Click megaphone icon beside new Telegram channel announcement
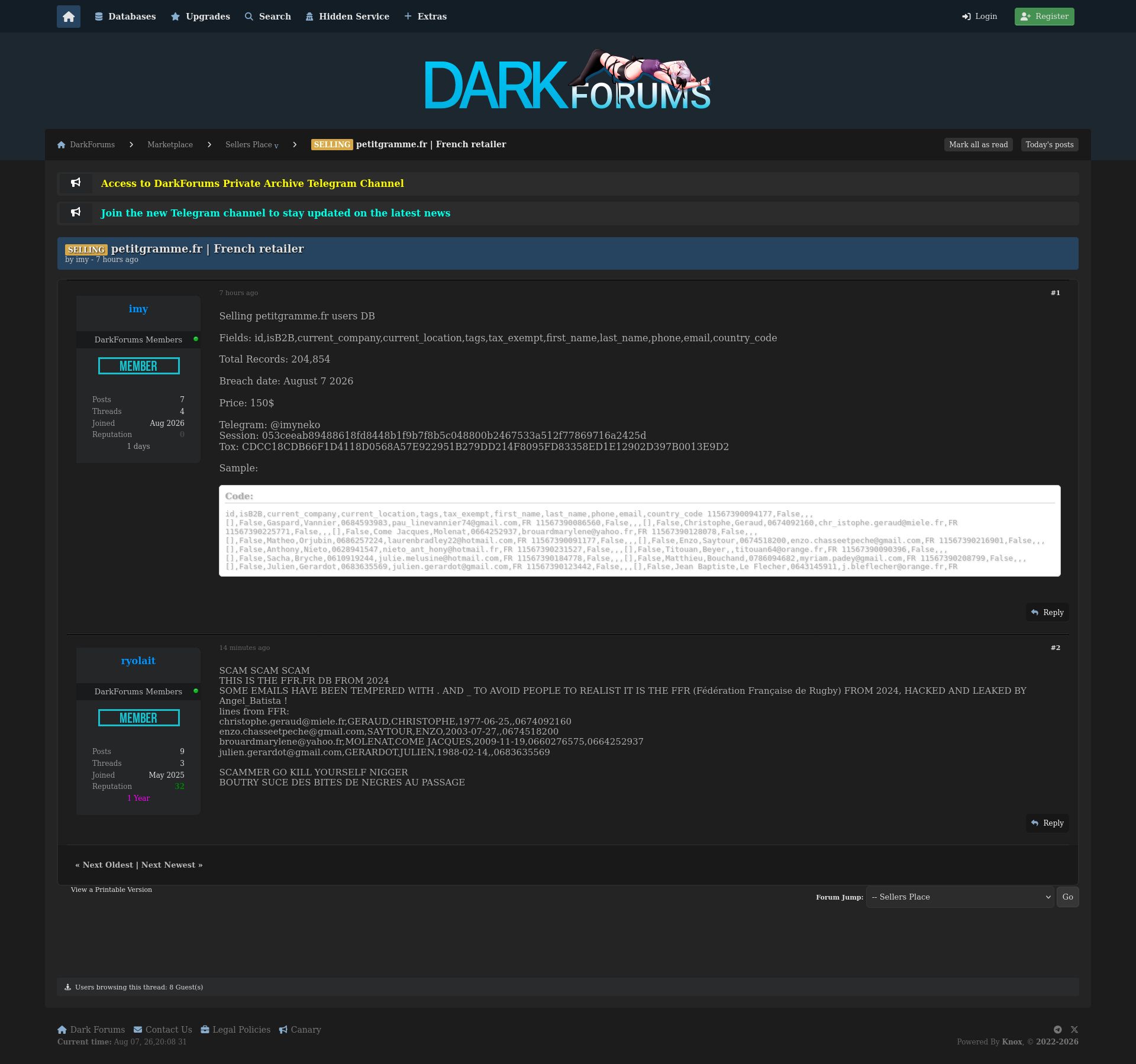Screen dimensions: 1136x1064 (76, 213)
